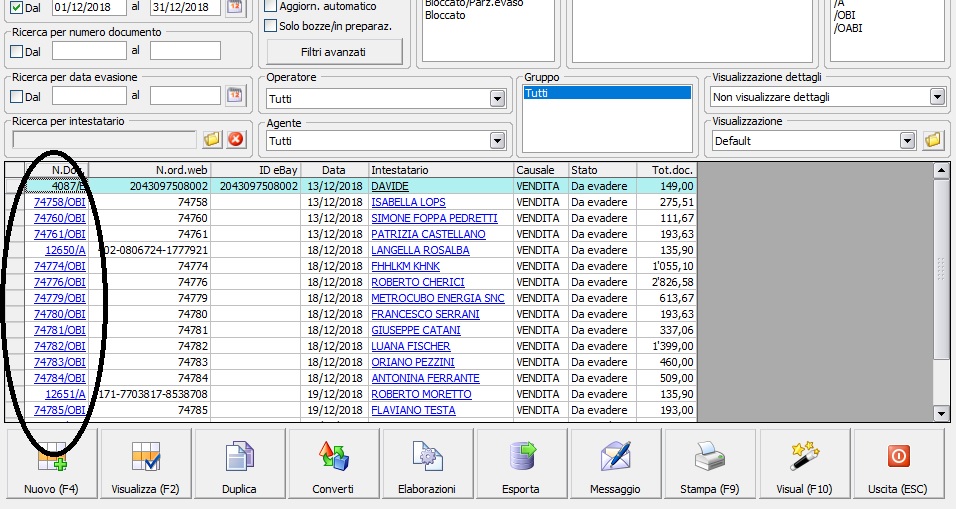The width and height of the screenshot is (956, 509).
Task: Open the ISABELLA LOPS customer link
Action: [408, 202]
